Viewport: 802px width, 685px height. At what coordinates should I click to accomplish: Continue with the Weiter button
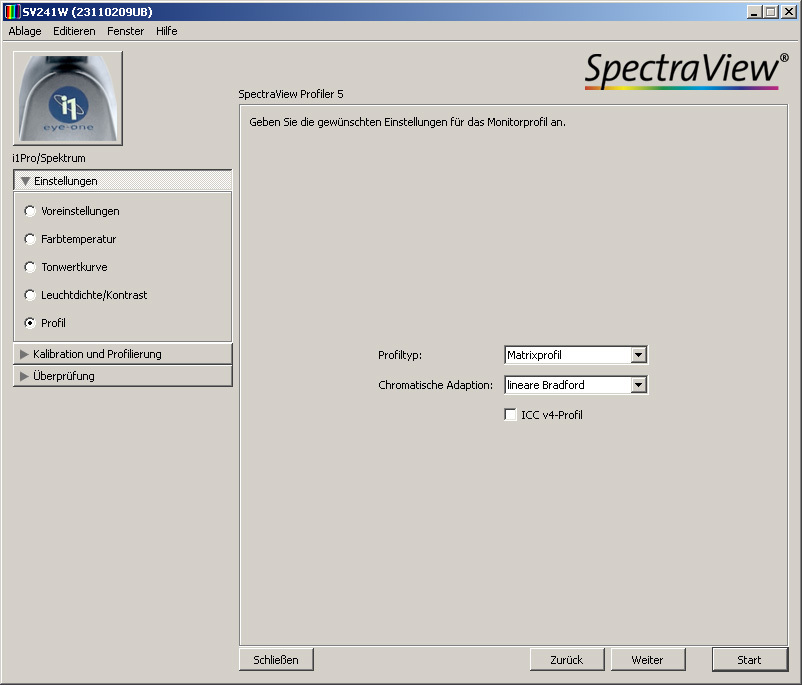(648, 660)
